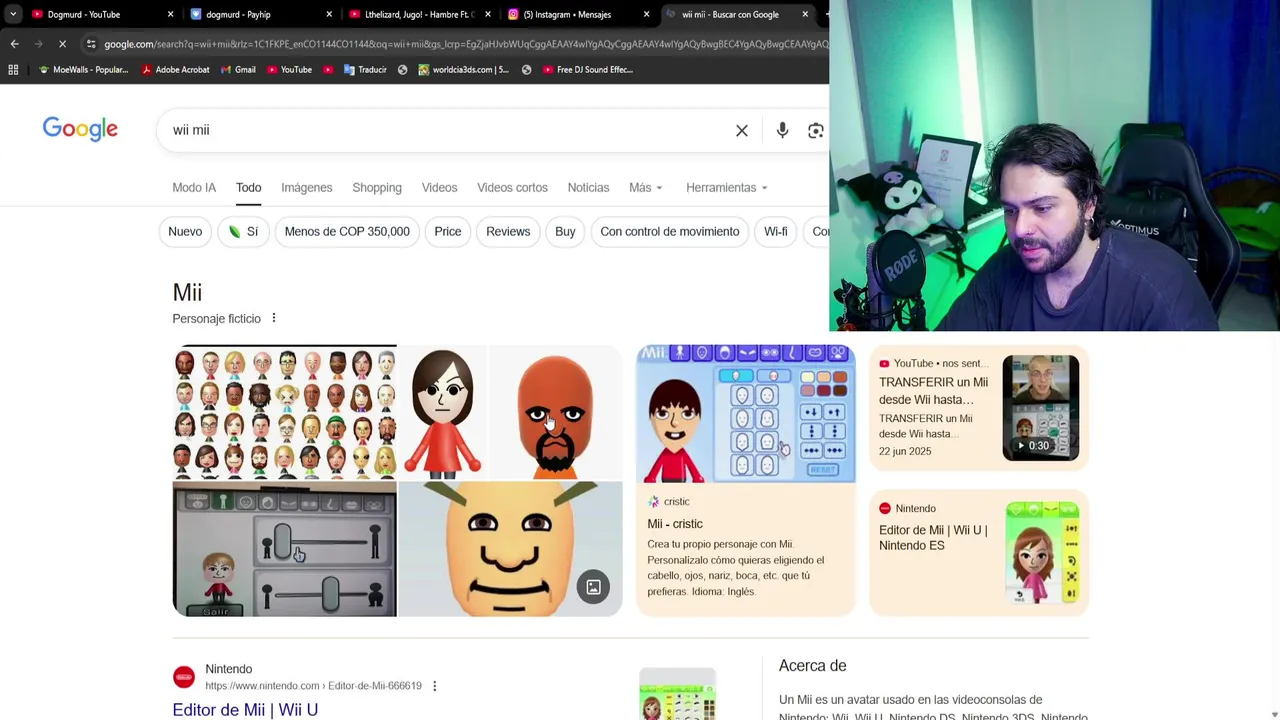Close the Dogmurd - YouTube tab

[170, 14]
